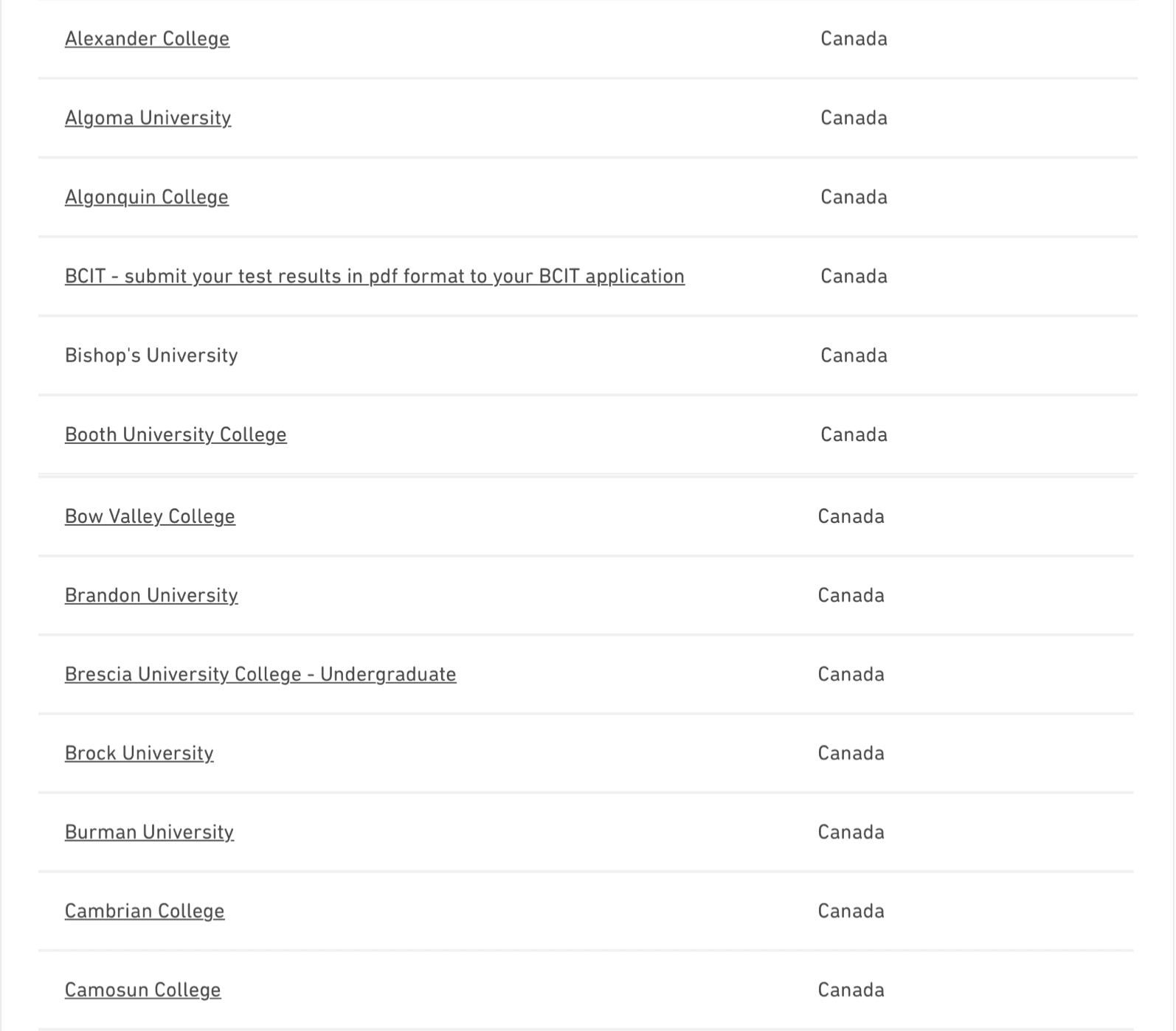Click Canada next to Bow Valley College
Image resolution: width=1176 pixels, height=1031 pixels.
click(x=851, y=516)
